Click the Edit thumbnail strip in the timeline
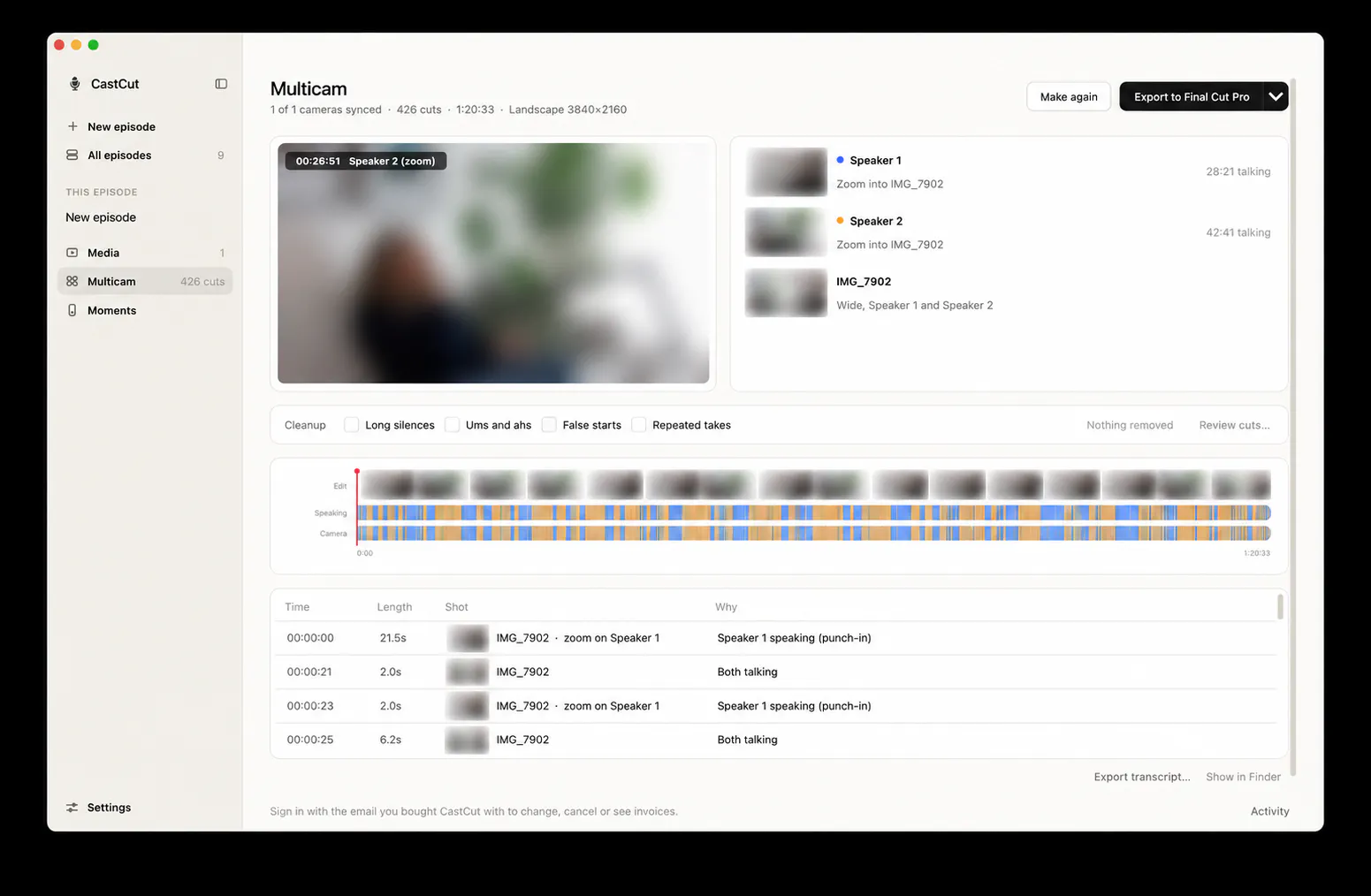The width and height of the screenshot is (1371, 896). coord(814,485)
